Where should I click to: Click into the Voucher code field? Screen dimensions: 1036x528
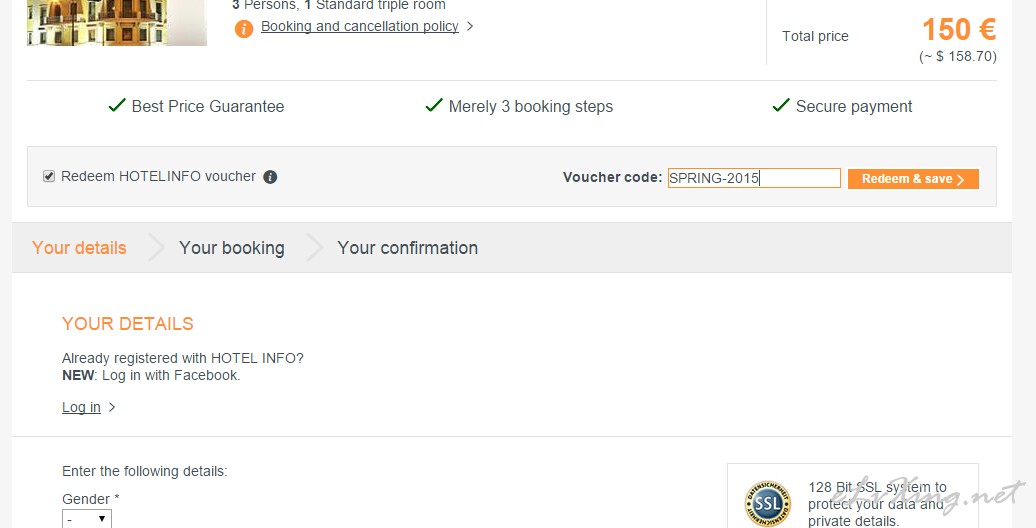click(x=754, y=178)
